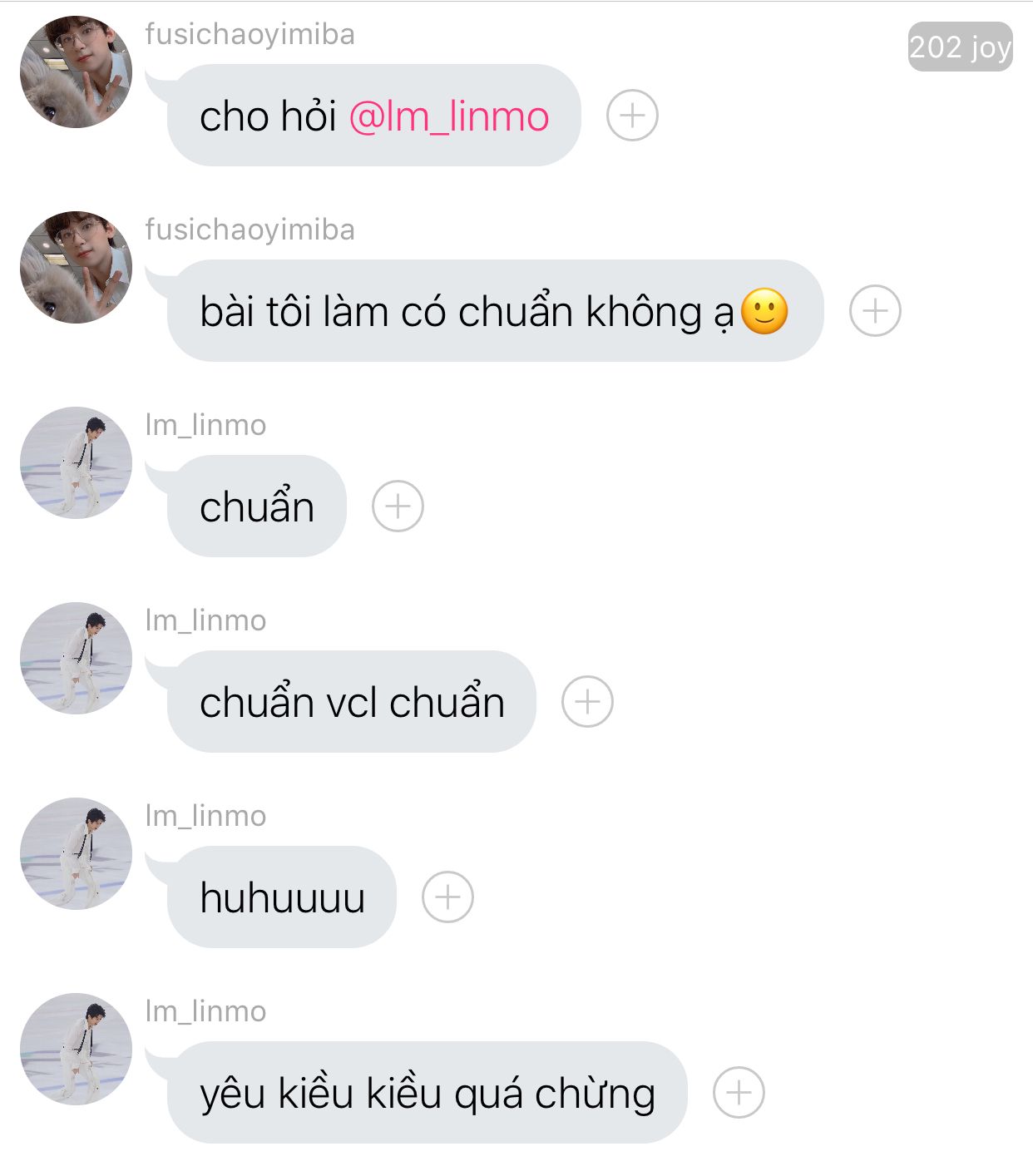This screenshot has width=1033, height=1176.
Task: Open lm_linmo avatar beside "chuẩn" message
Action: pyautogui.click(x=76, y=462)
